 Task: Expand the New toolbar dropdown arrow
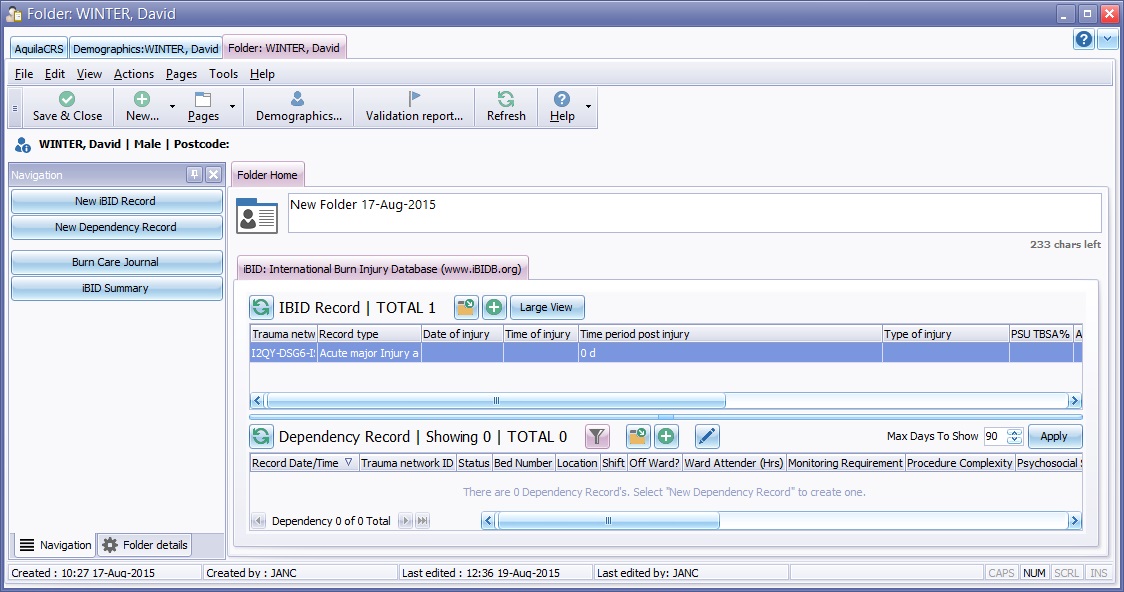(173, 107)
